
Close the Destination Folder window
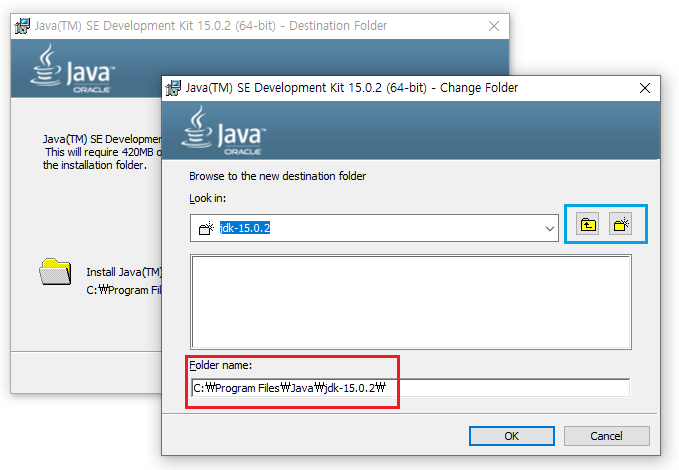(x=494, y=26)
